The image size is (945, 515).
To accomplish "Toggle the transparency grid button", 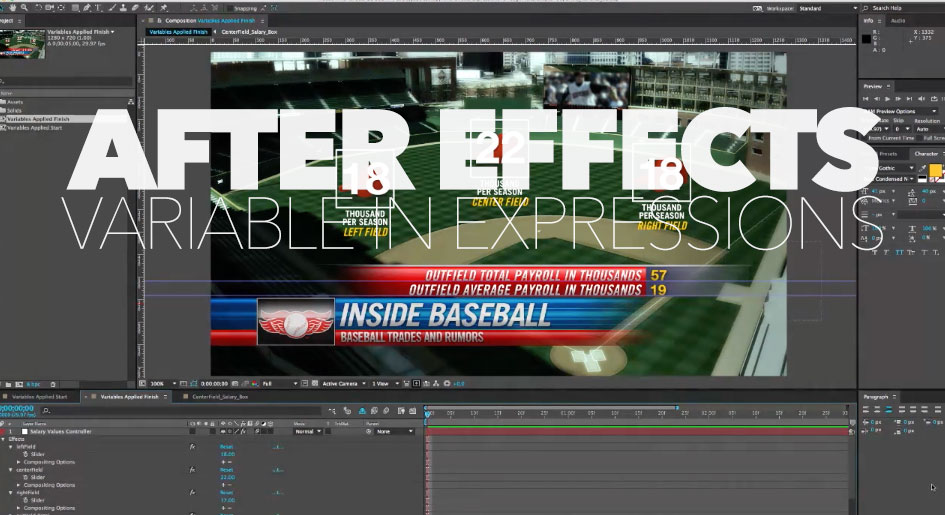I will (315, 384).
